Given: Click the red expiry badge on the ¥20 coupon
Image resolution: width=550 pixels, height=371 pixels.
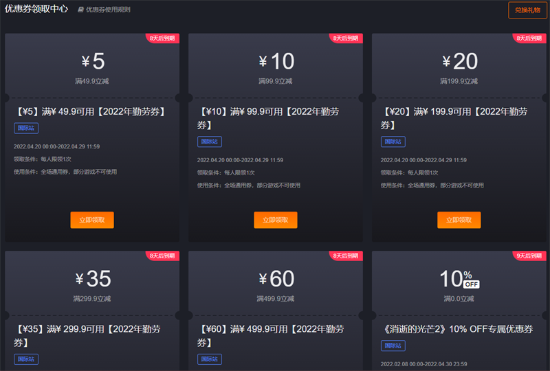Looking at the screenshot, I should (529, 38).
